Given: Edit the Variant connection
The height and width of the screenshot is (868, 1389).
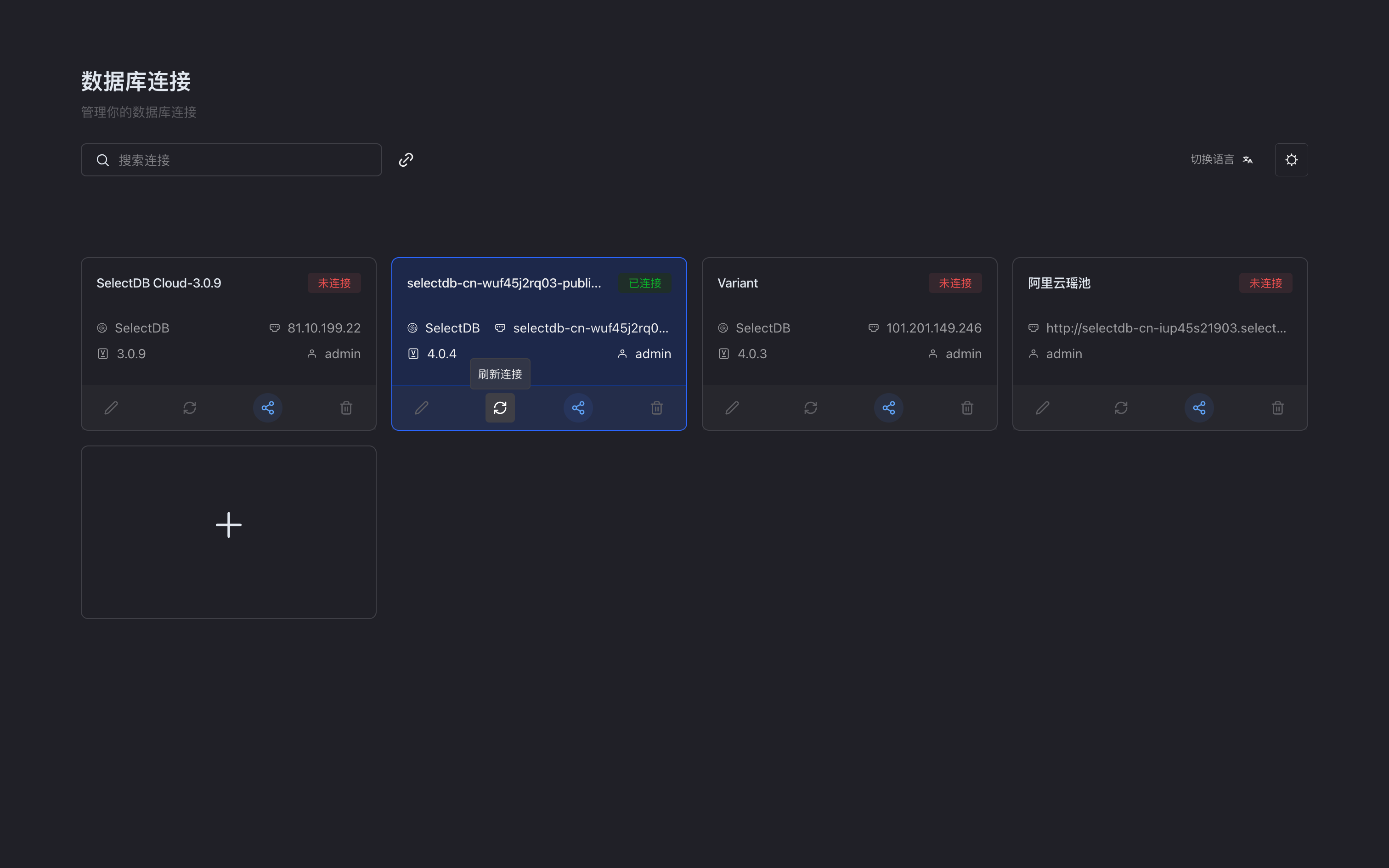Looking at the screenshot, I should (x=732, y=408).
